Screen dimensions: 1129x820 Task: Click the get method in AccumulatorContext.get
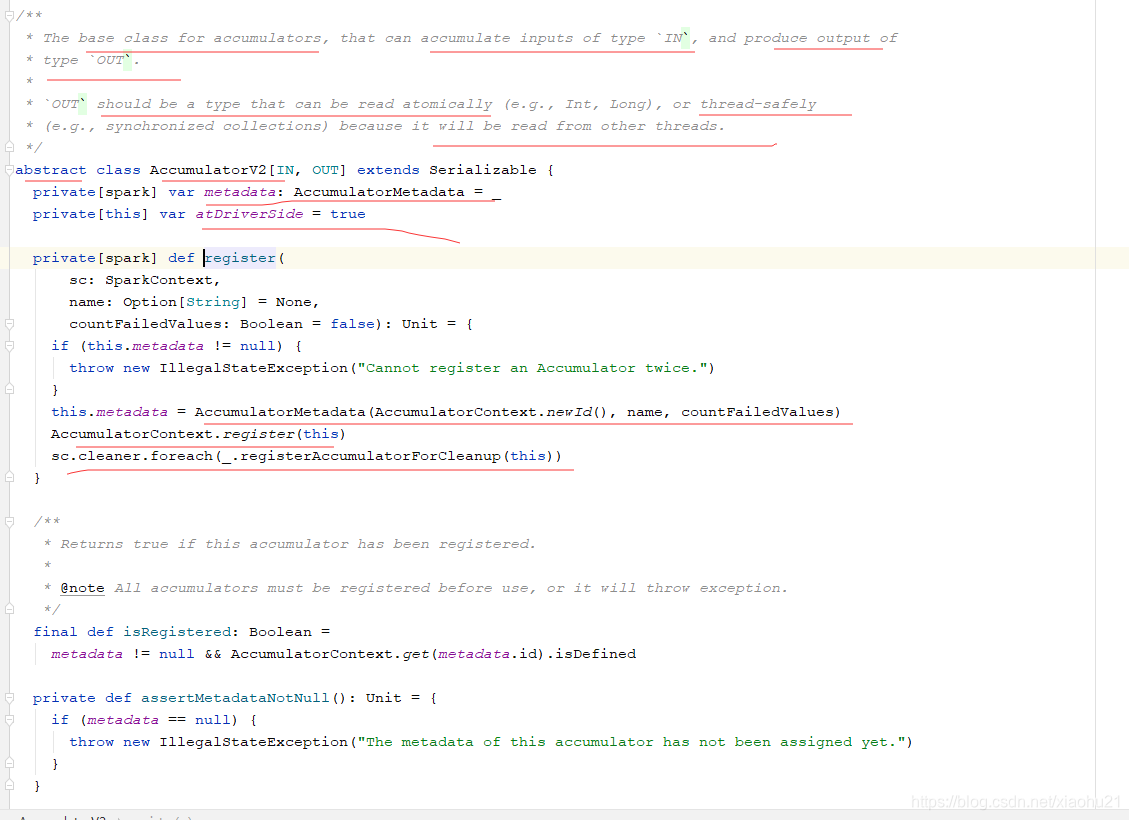(x=416, y=654)
